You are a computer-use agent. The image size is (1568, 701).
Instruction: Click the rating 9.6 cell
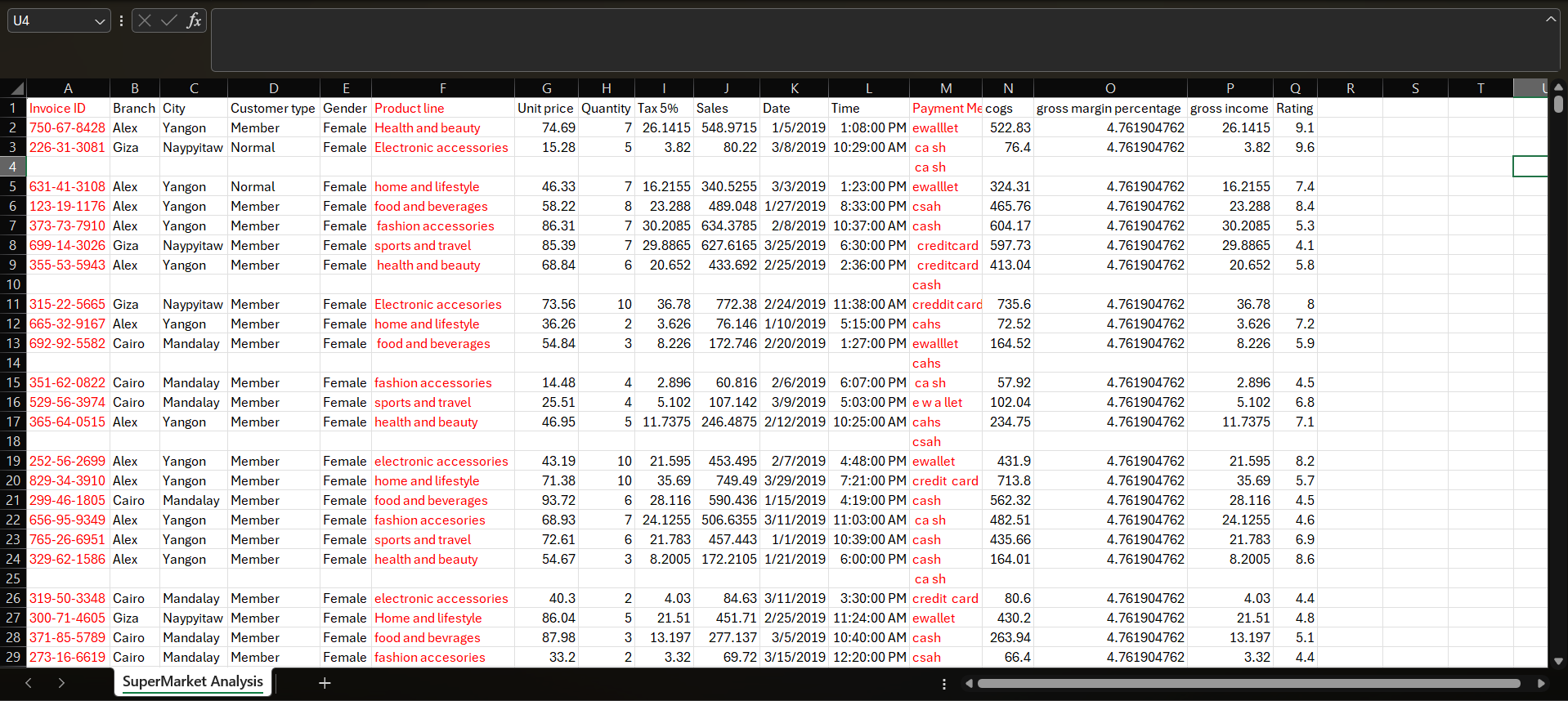point(1295,147)
